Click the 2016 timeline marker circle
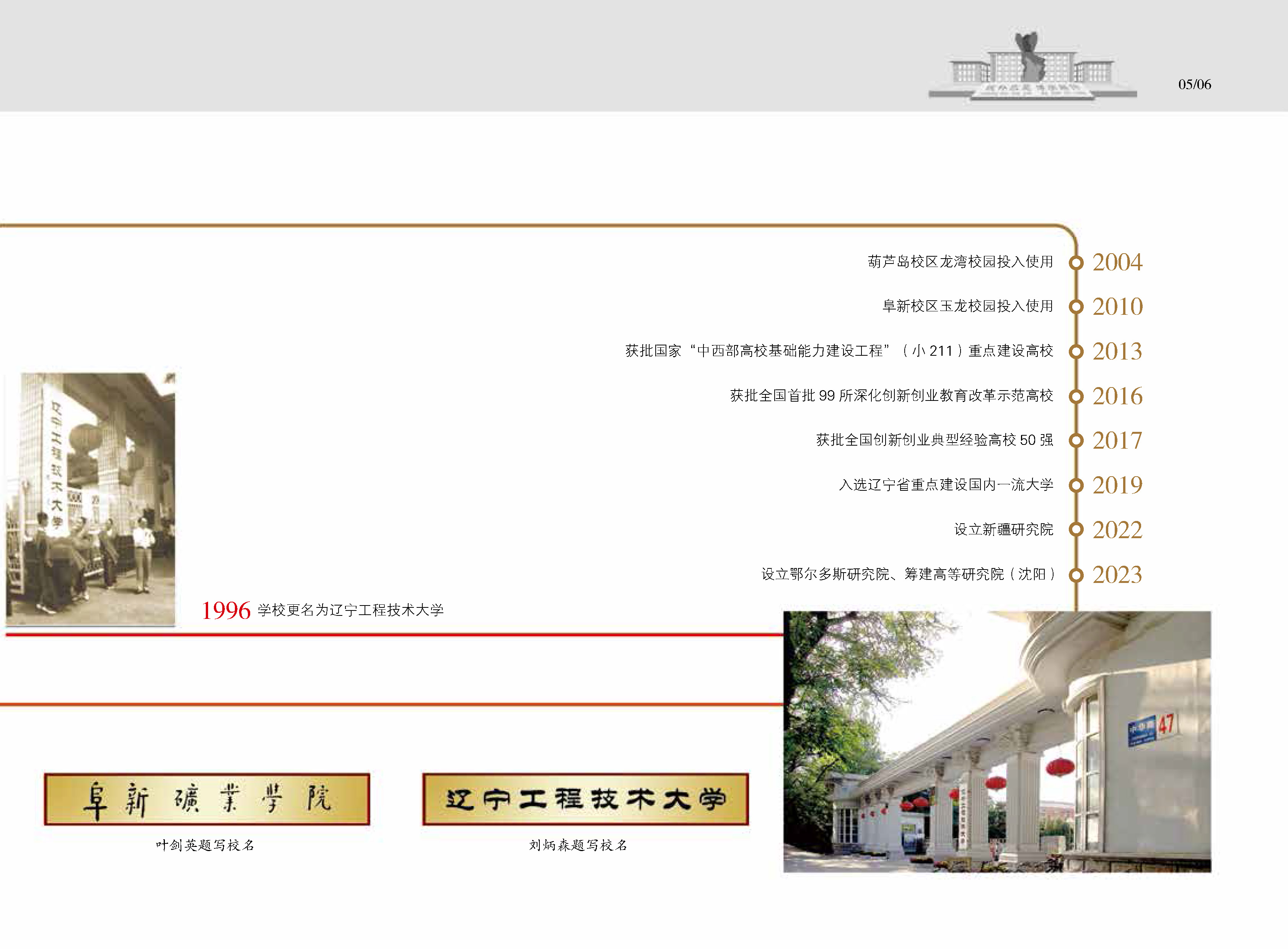The image size is (1288, 949). [x=1076, y=396]
